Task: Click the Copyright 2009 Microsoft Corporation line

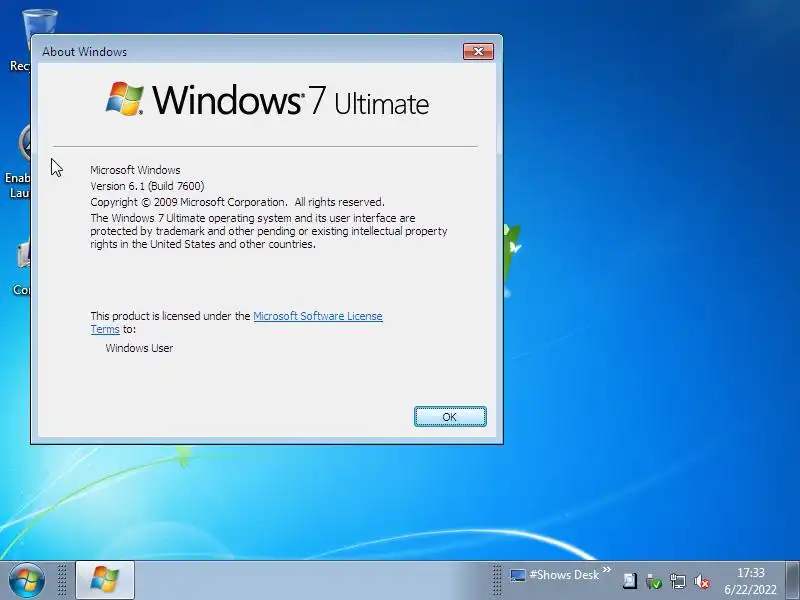Action: (237, 202)
